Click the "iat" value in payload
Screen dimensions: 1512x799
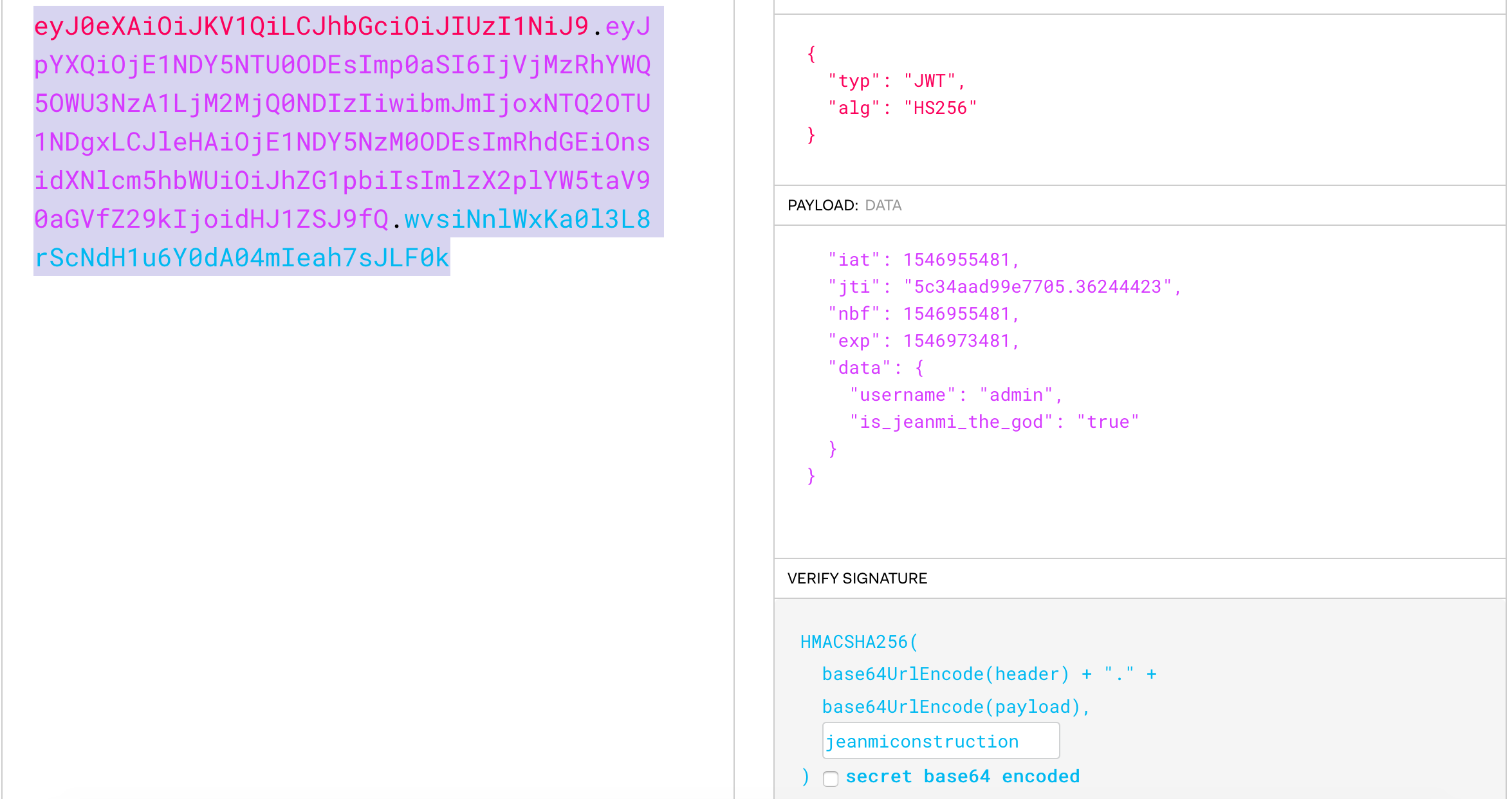956,260
